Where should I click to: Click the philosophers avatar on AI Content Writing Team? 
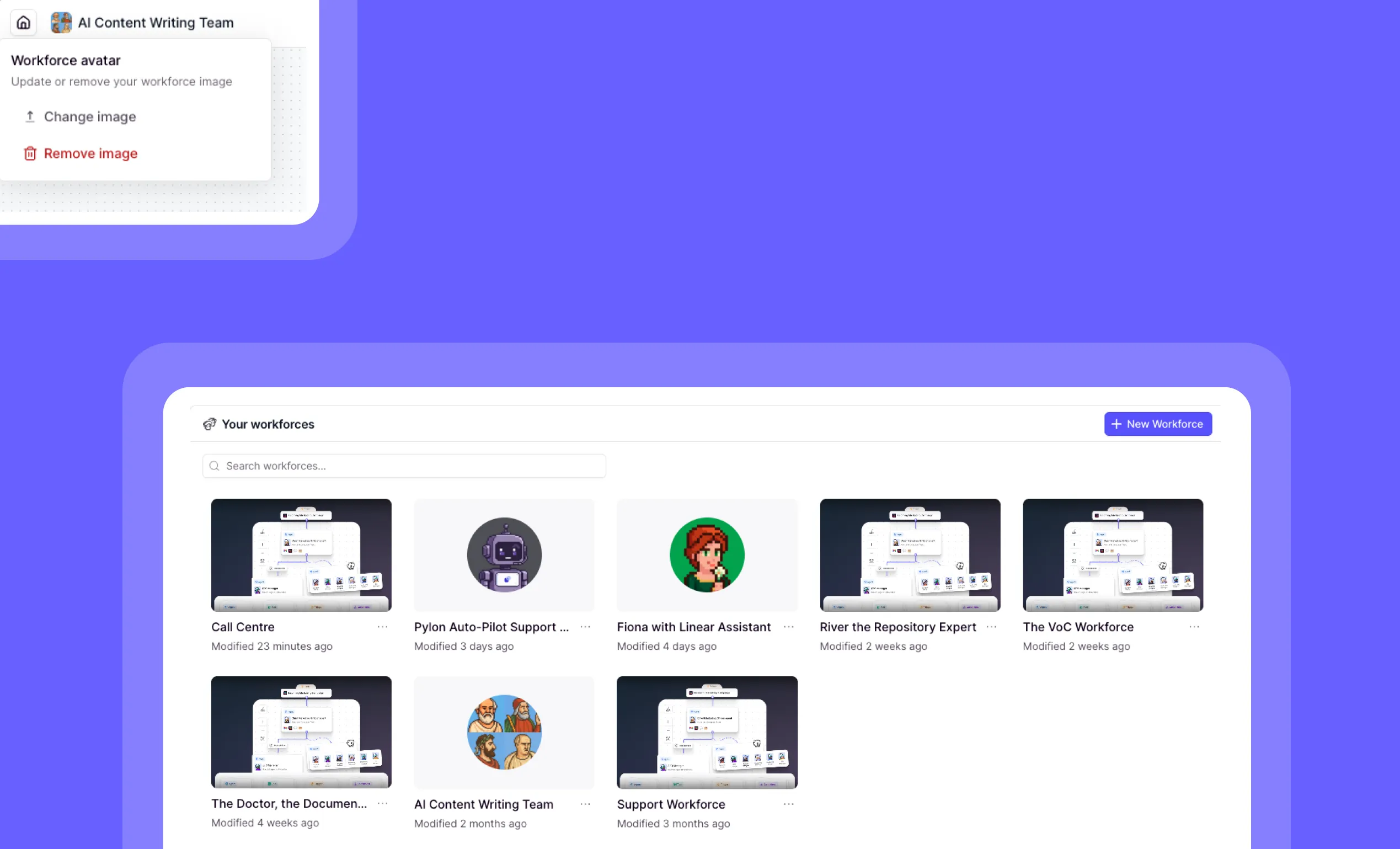[504, 732]
